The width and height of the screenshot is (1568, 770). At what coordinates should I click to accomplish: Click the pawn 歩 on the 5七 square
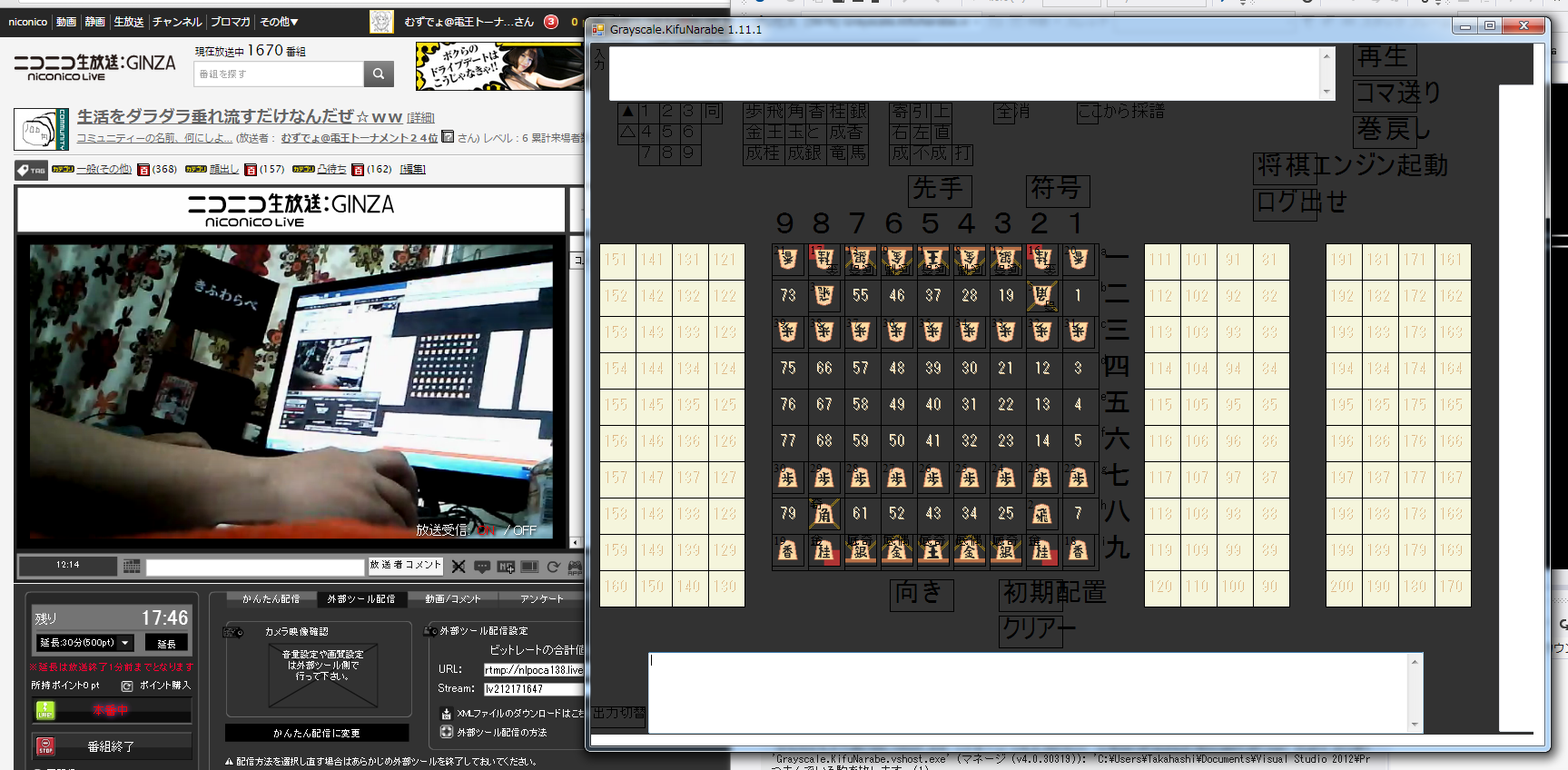point(933,478)
